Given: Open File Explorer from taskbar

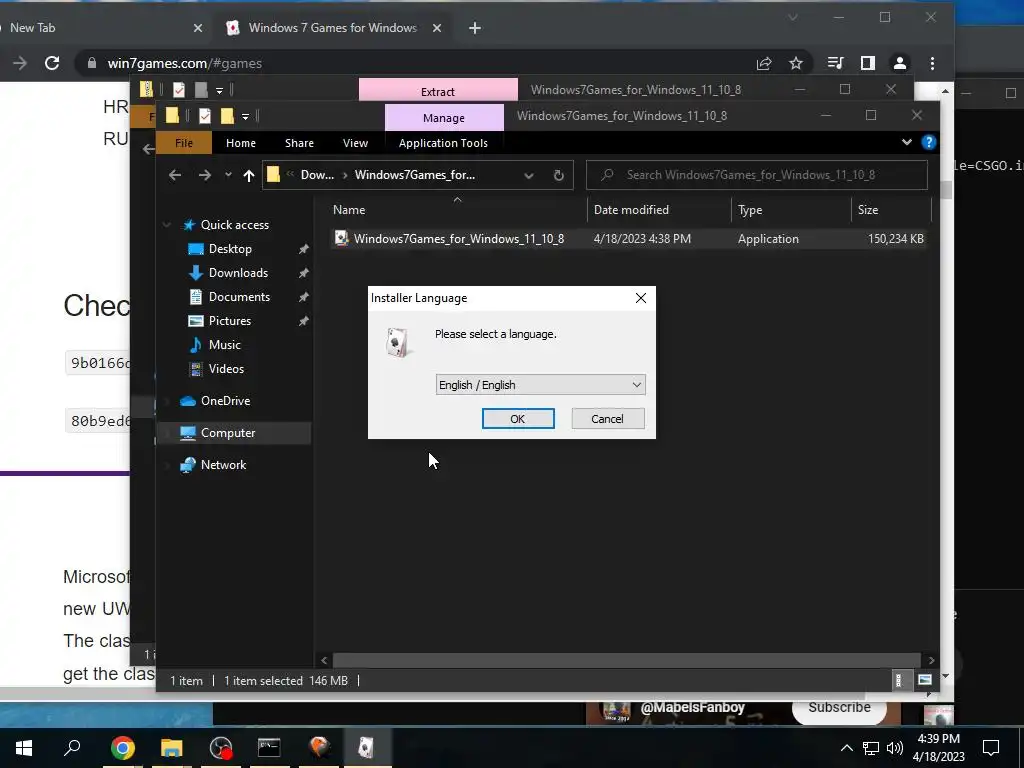Looking at the screenshot, I should pos(172,748).
